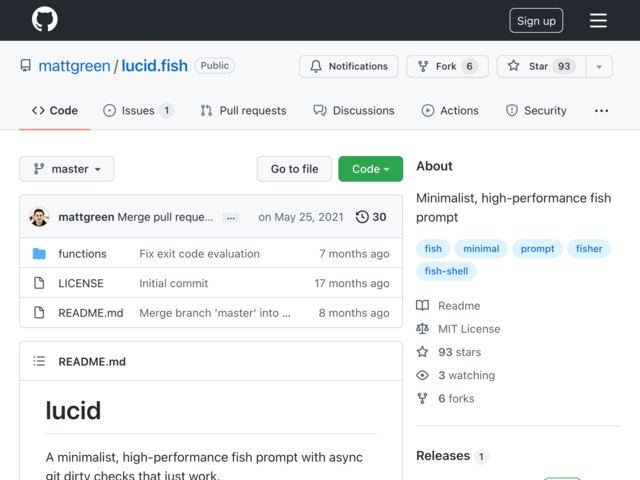Viewport: 640px width, 480px height.
Task: Click the Public visibility badge
Action: [x=215, y=66]
